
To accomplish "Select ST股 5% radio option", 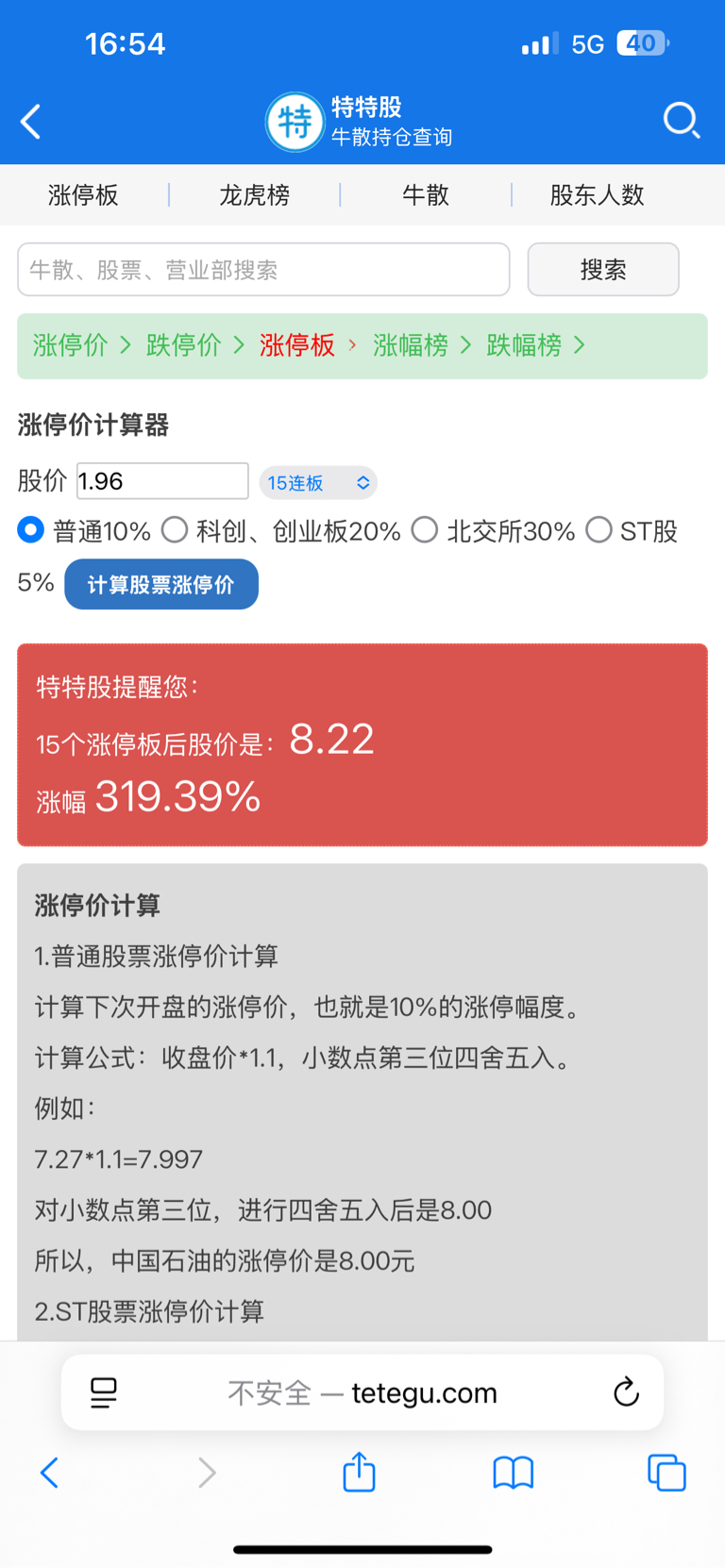I will pos(599,530).
